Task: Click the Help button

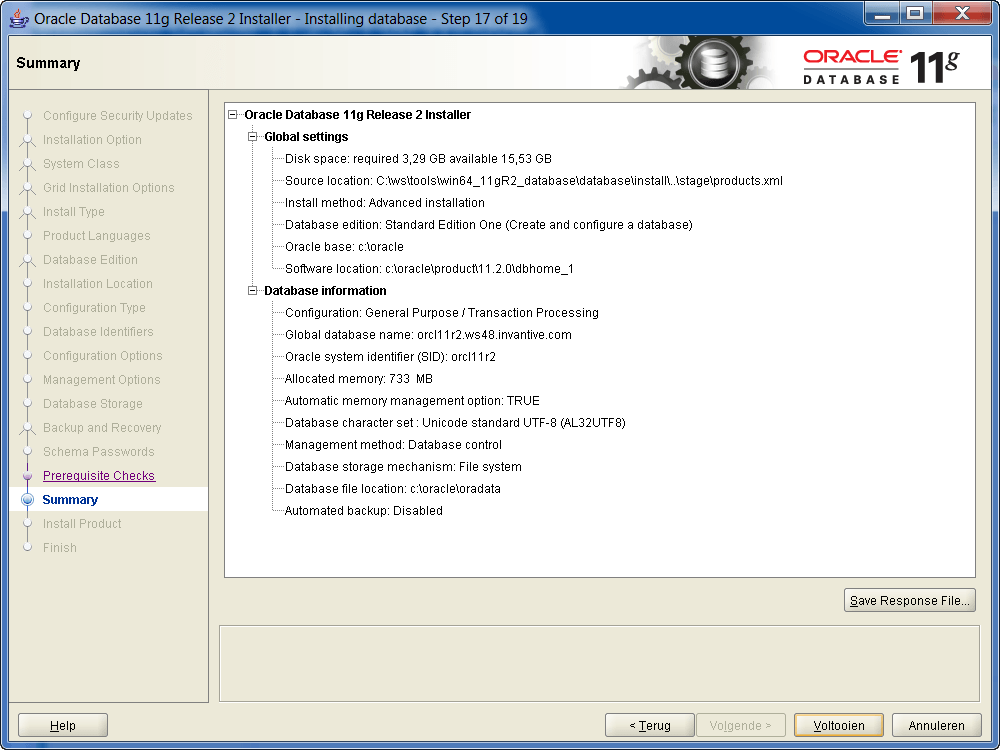Action: [62, 726]
